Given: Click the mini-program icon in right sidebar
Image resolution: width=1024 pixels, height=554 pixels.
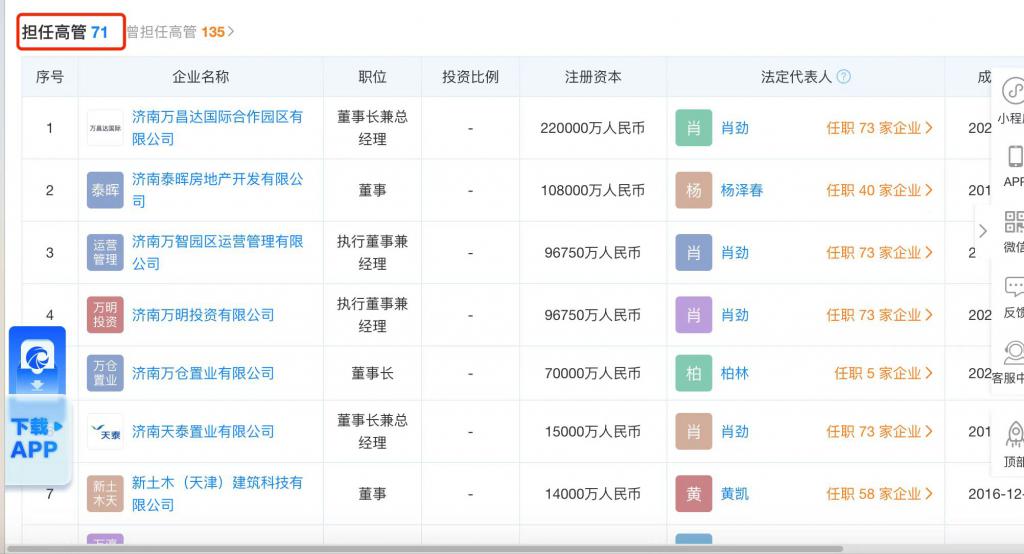Looking at the screenshot, I should (1014, 93).
